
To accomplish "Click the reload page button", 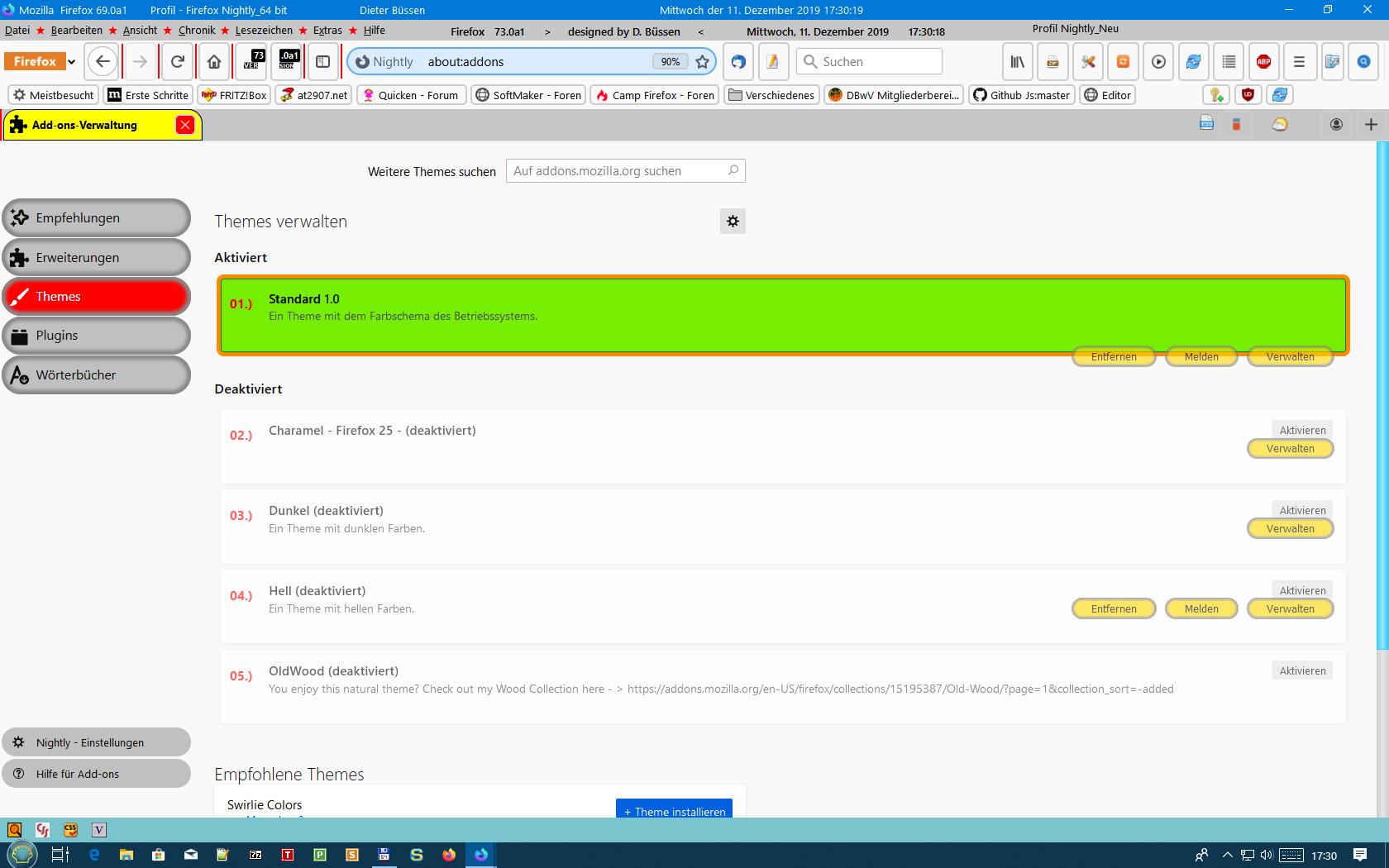I will pos(177,62).
